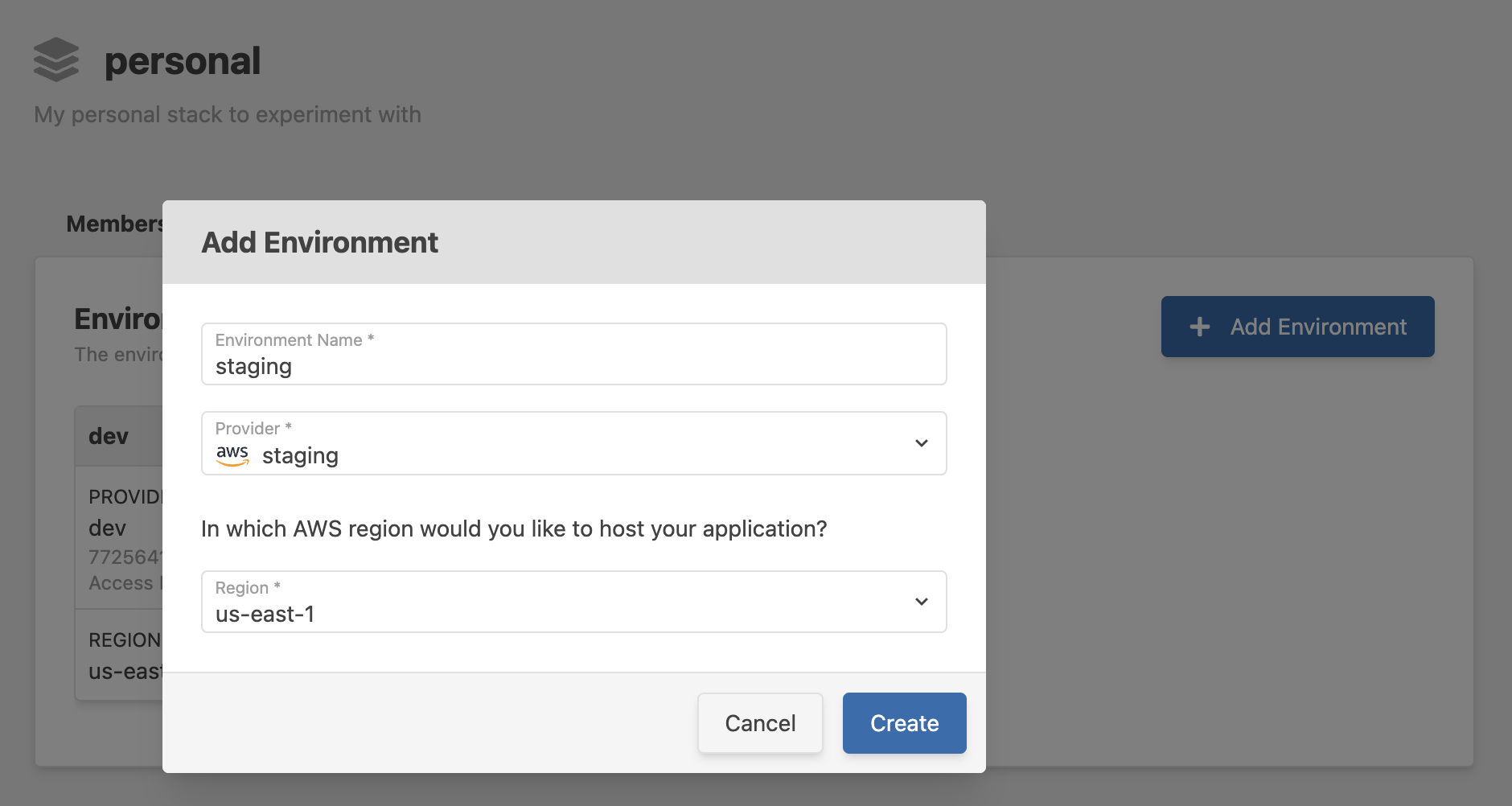The height and width of the screenshot is (806, 1512).
Task: Click the Add Environment dialog title
Action: [319, 242]
